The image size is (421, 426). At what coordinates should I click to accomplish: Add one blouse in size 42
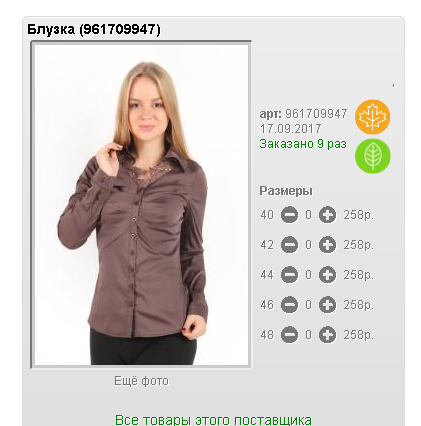[327, 245]
